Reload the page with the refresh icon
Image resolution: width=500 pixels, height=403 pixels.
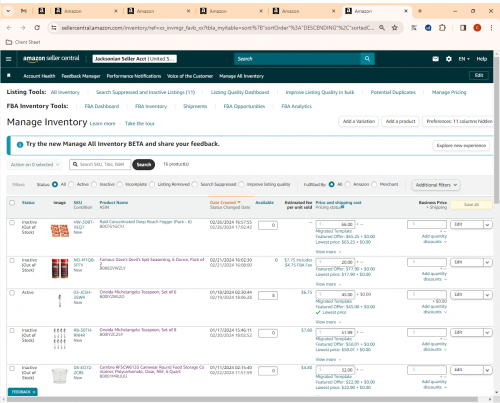pos(37,28)
